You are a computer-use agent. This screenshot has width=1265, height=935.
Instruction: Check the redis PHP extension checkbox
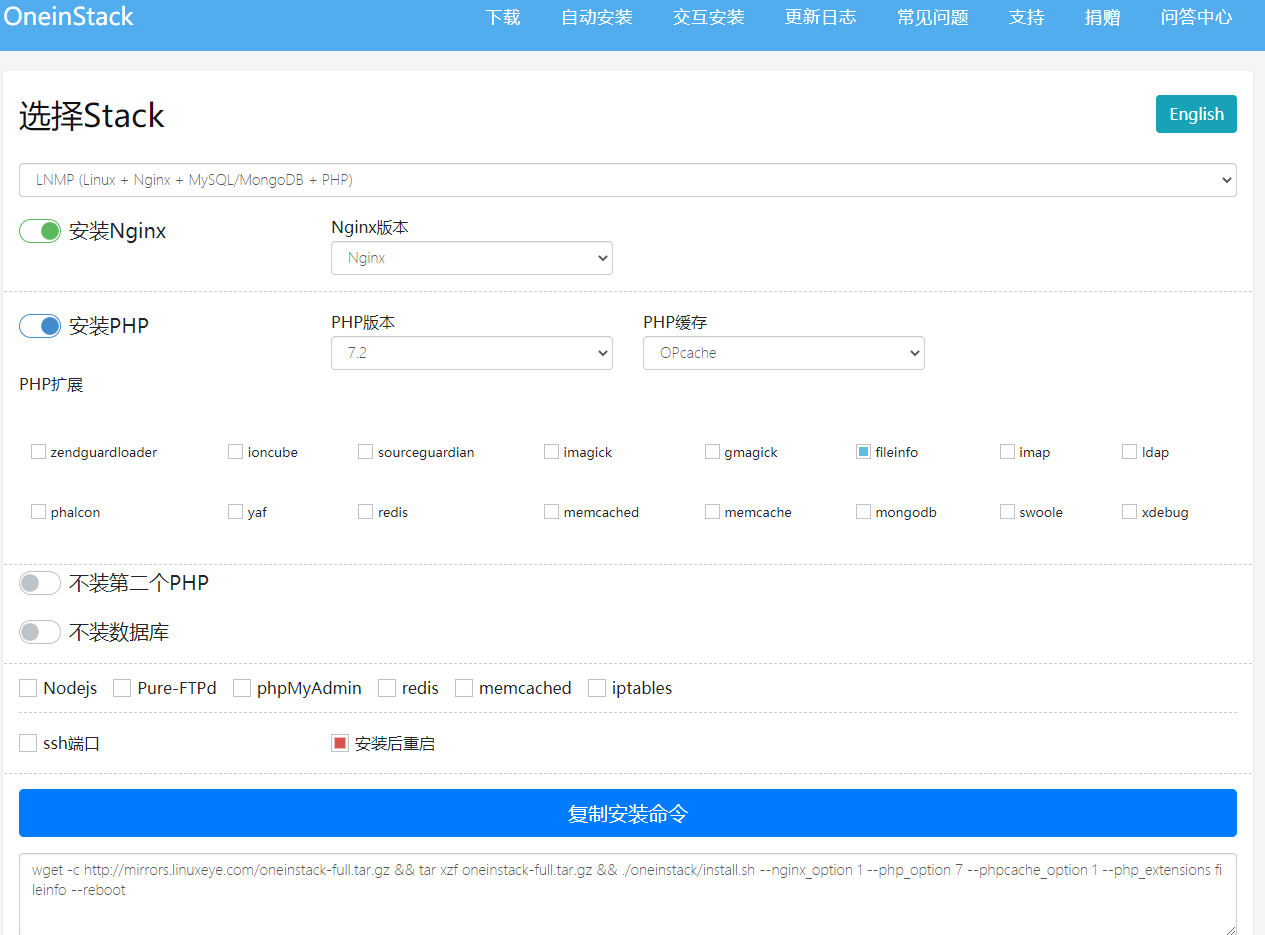point(365,512)
